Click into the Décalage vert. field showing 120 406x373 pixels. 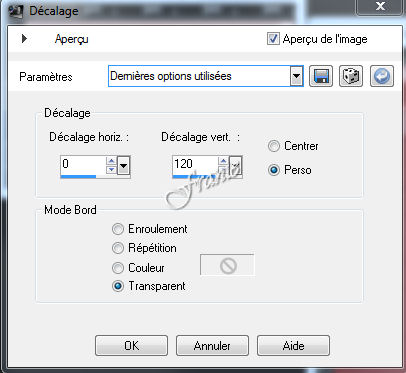tap(195, 164)
